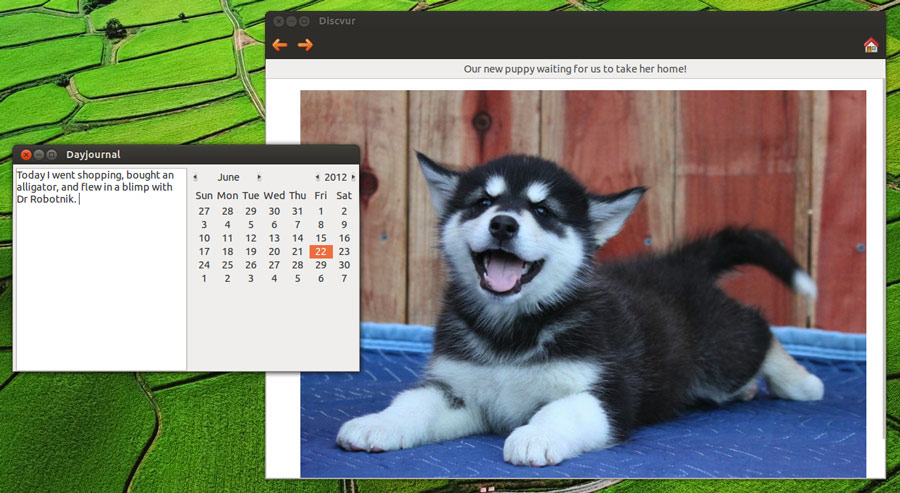Select the highlighted date 22 in calendar
This screenshot has width=900, height=493.
click(321, 252)
